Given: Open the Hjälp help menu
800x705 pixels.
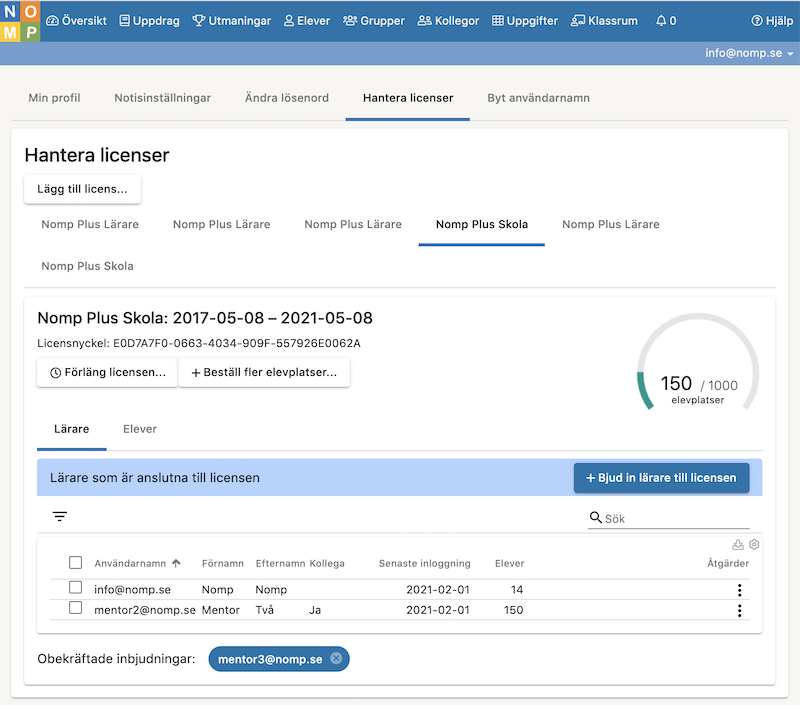Looking at the screenshot, I should (x=772, y=21).
